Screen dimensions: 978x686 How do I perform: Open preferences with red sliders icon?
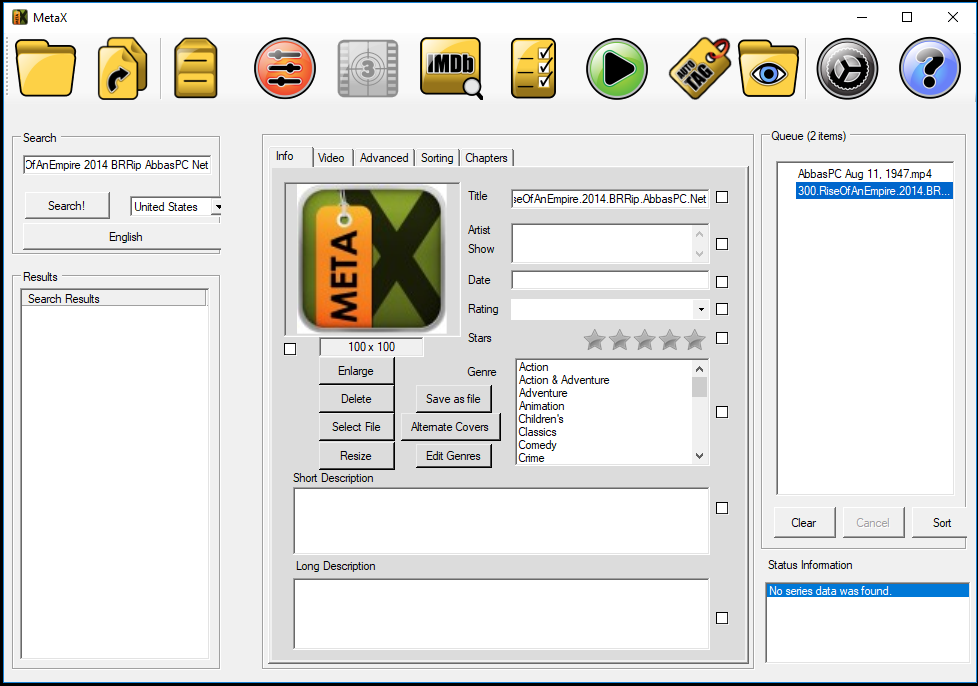pos(284,68)
